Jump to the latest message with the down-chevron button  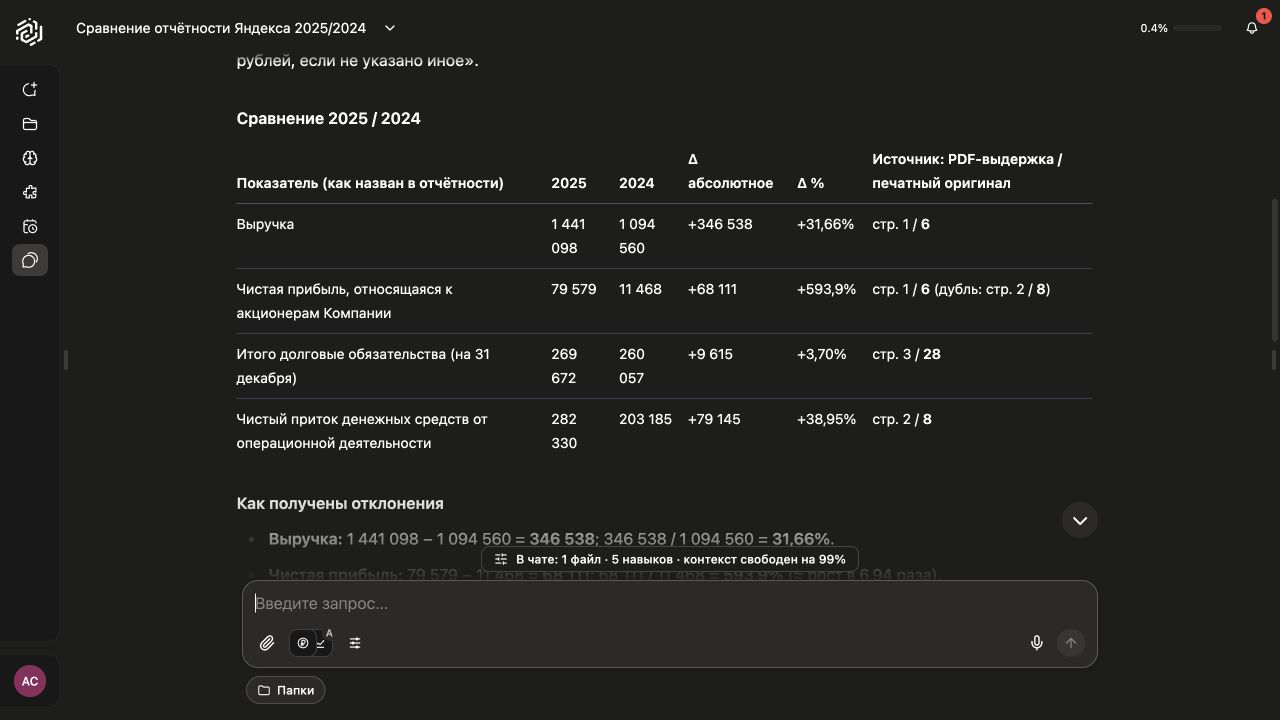point(1080,520)
